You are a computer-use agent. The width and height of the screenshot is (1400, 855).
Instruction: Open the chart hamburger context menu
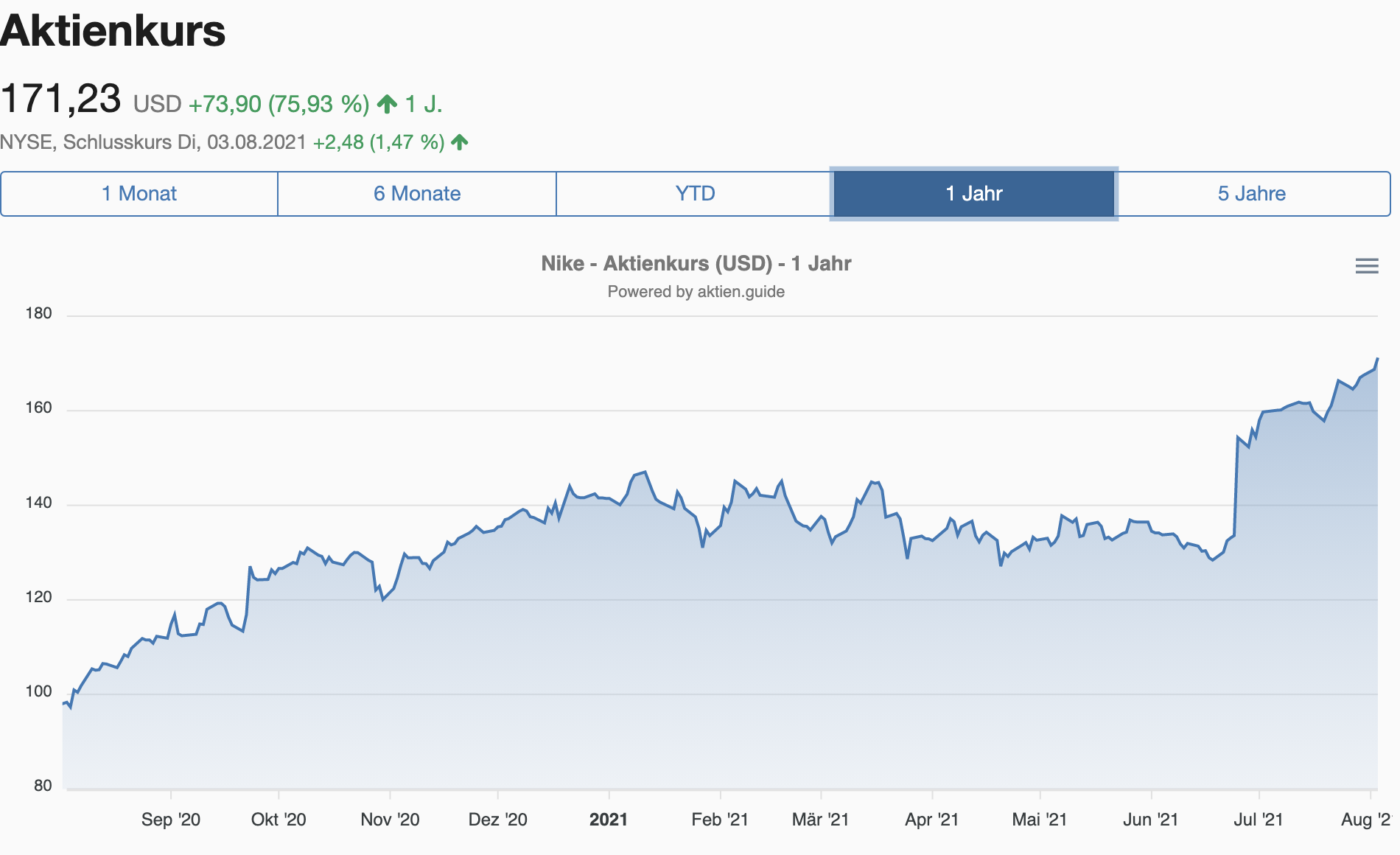pos(1367,266)
